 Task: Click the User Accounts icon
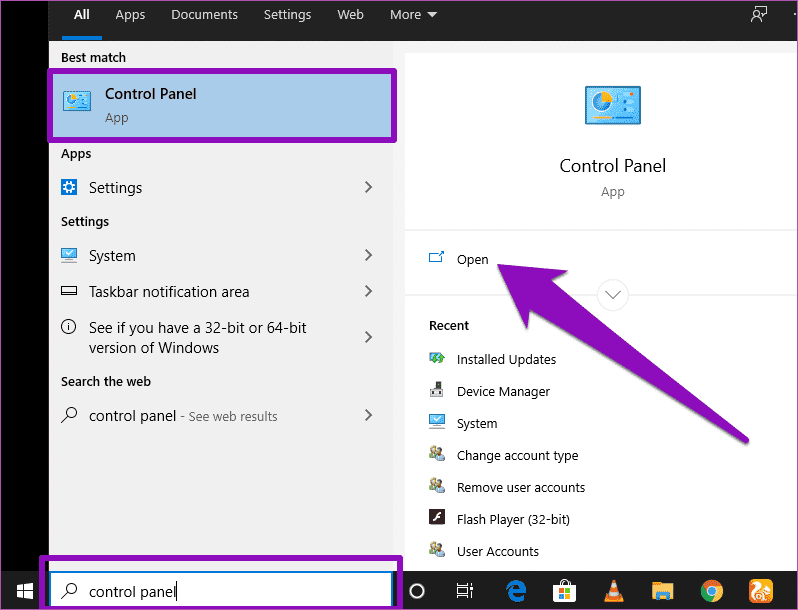point(437,549)
